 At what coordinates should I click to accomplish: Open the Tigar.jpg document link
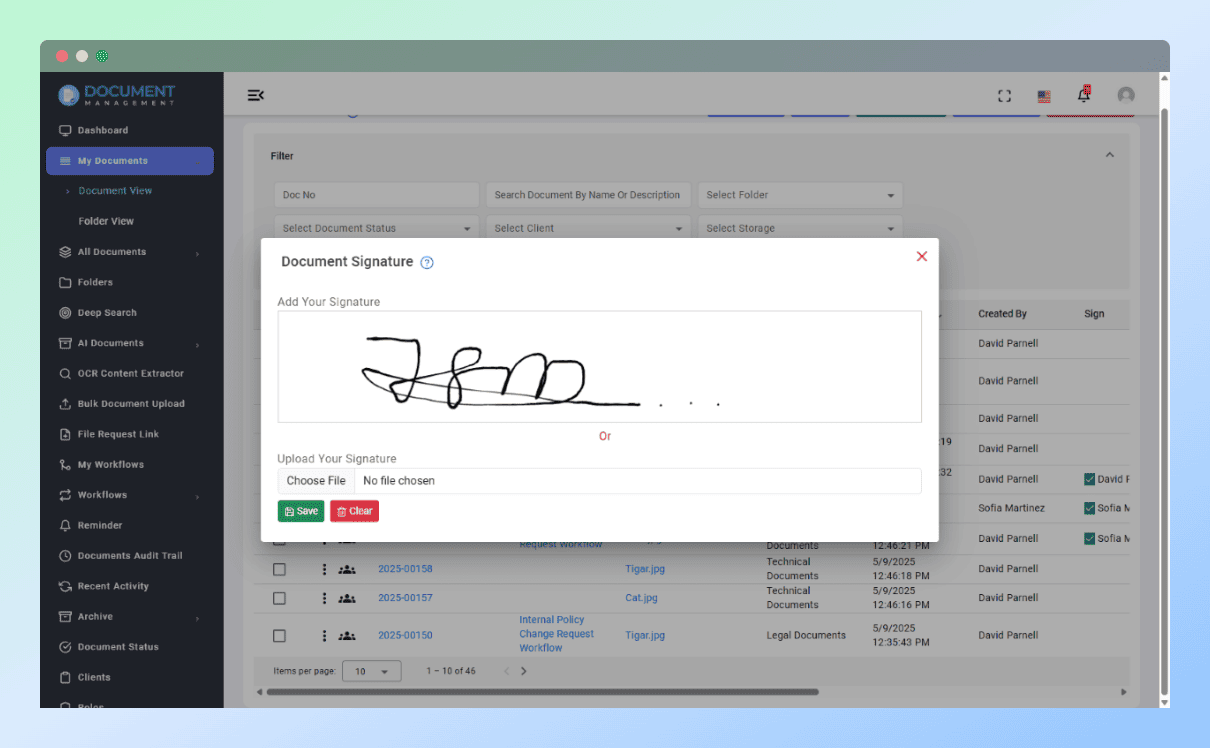pos(644,568)
